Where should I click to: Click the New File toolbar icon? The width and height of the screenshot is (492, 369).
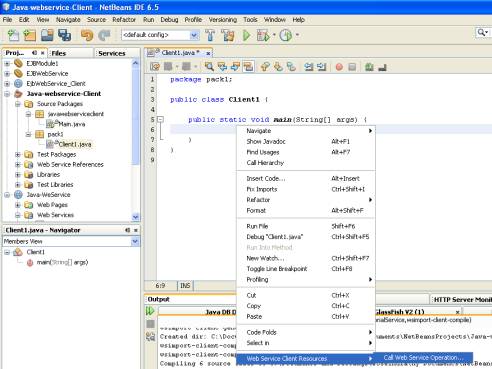(13, 35)
